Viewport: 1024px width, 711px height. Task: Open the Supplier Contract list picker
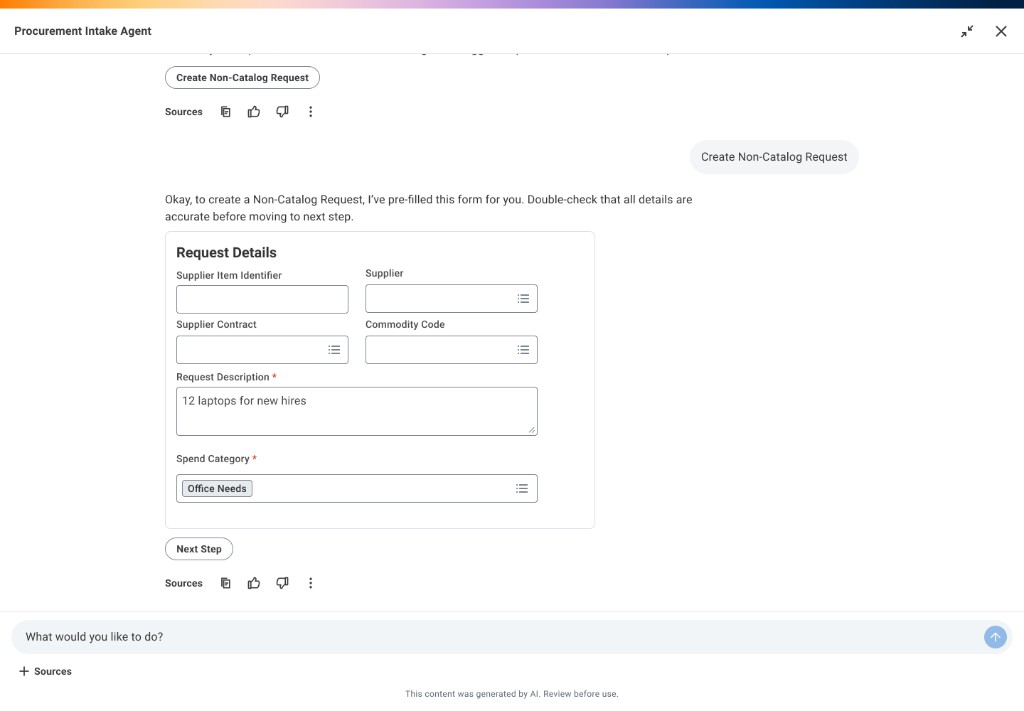[x=334, y=350]
